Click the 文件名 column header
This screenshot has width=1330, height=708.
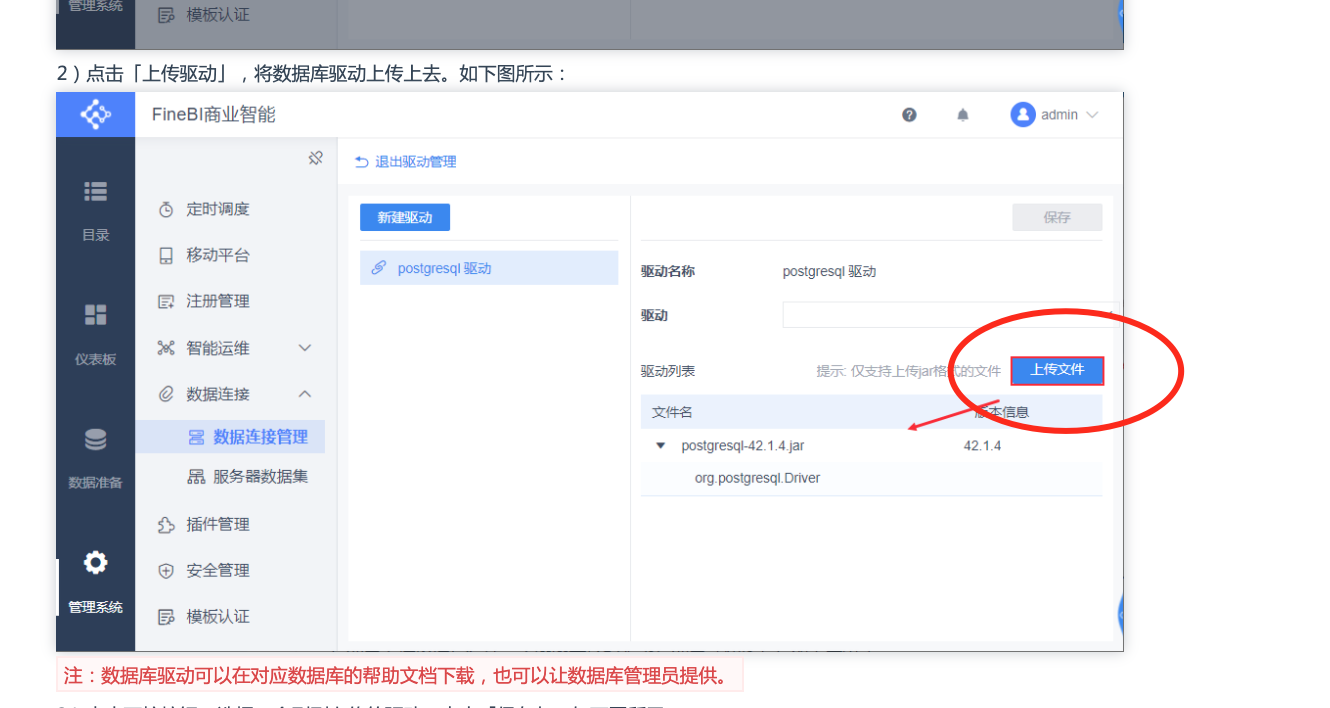672,412
